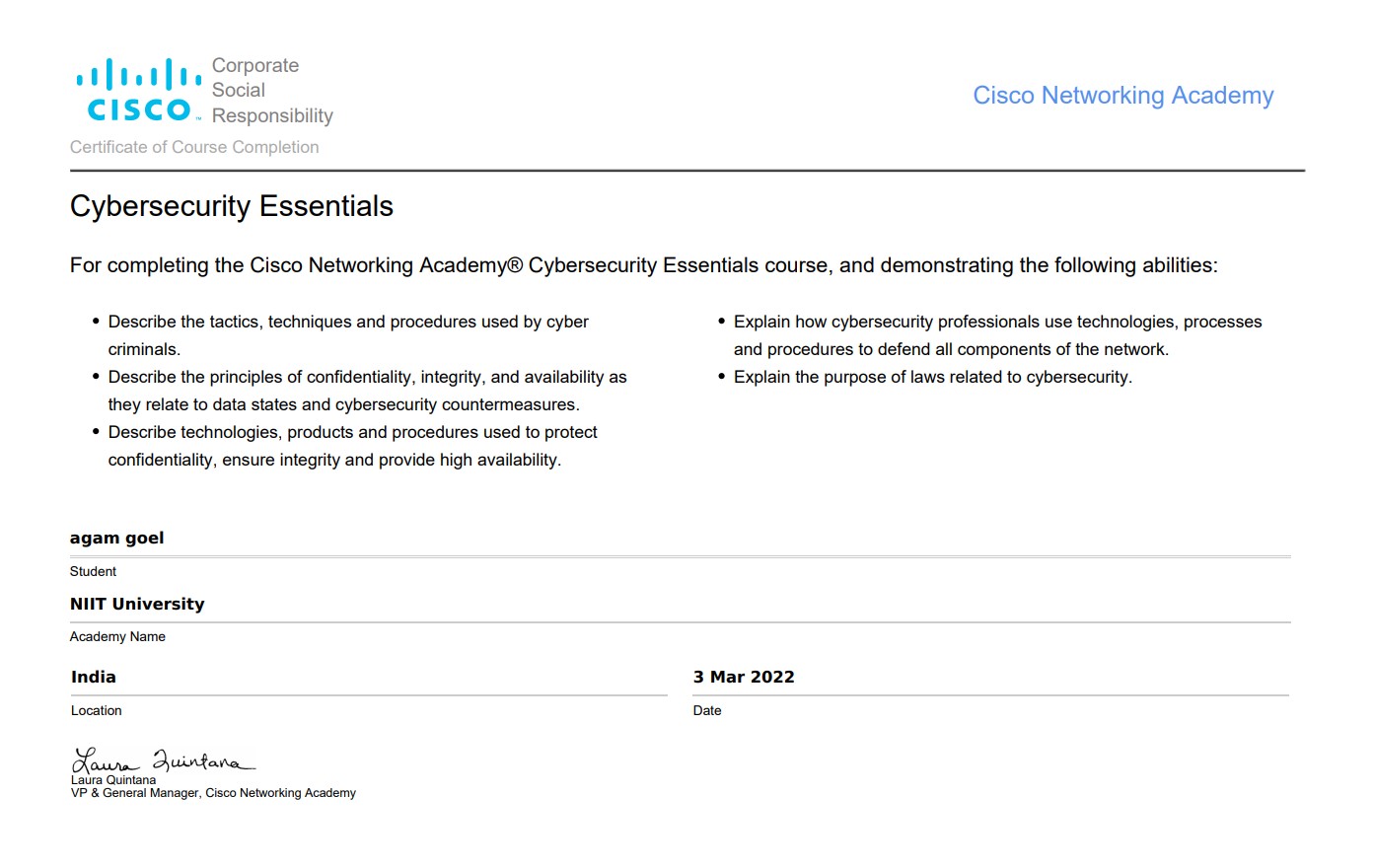The image size is (1374, 868).
Task: Click the India location value
Action: (x=94, y=677)
